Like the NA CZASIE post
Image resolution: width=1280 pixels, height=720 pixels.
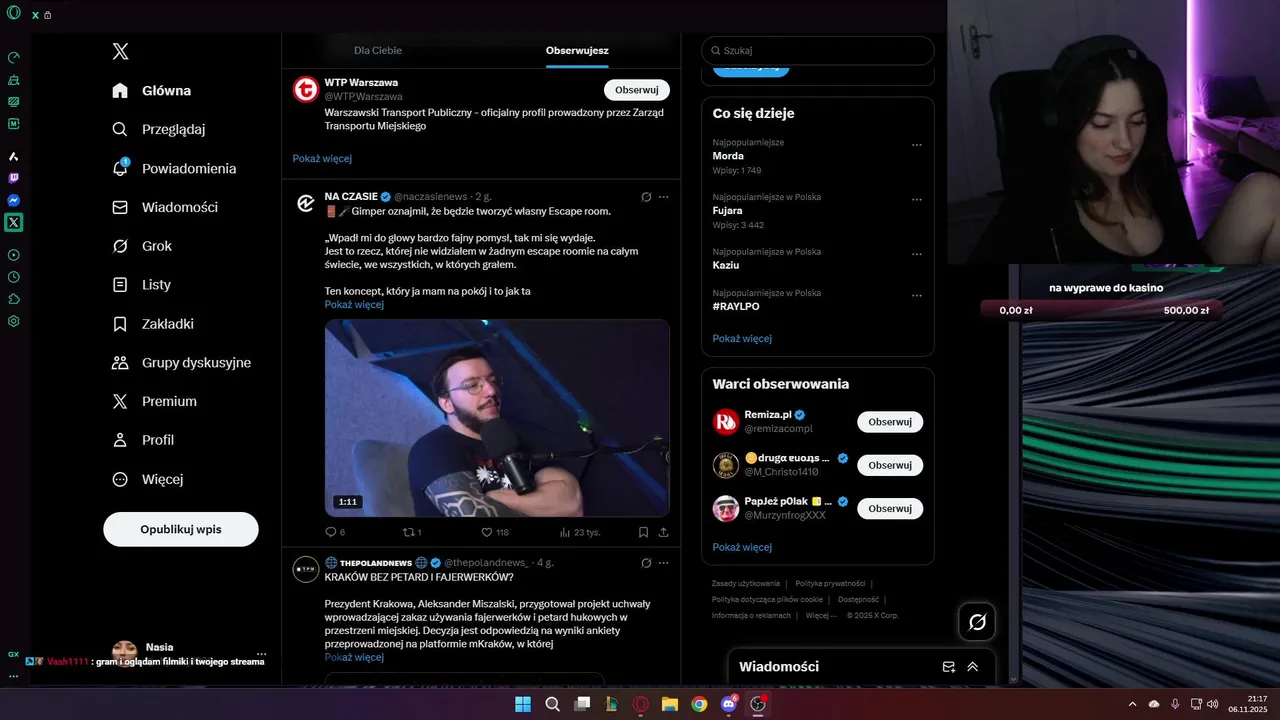(487, 533)
